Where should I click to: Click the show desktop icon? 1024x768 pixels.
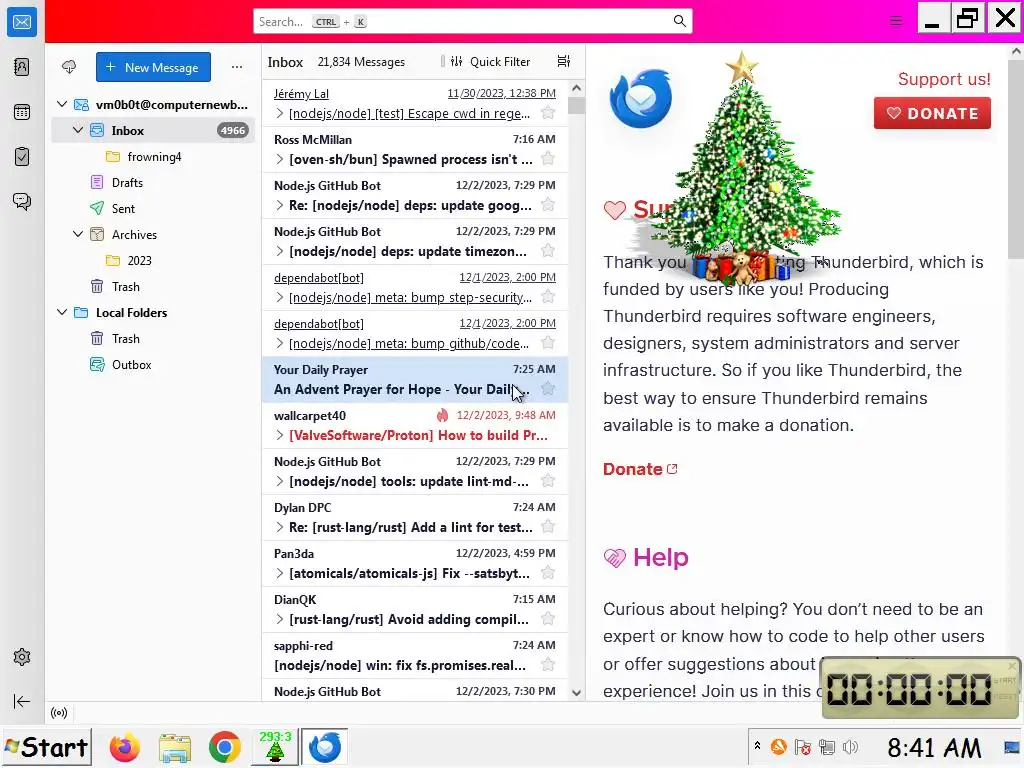pos(1012,747)
